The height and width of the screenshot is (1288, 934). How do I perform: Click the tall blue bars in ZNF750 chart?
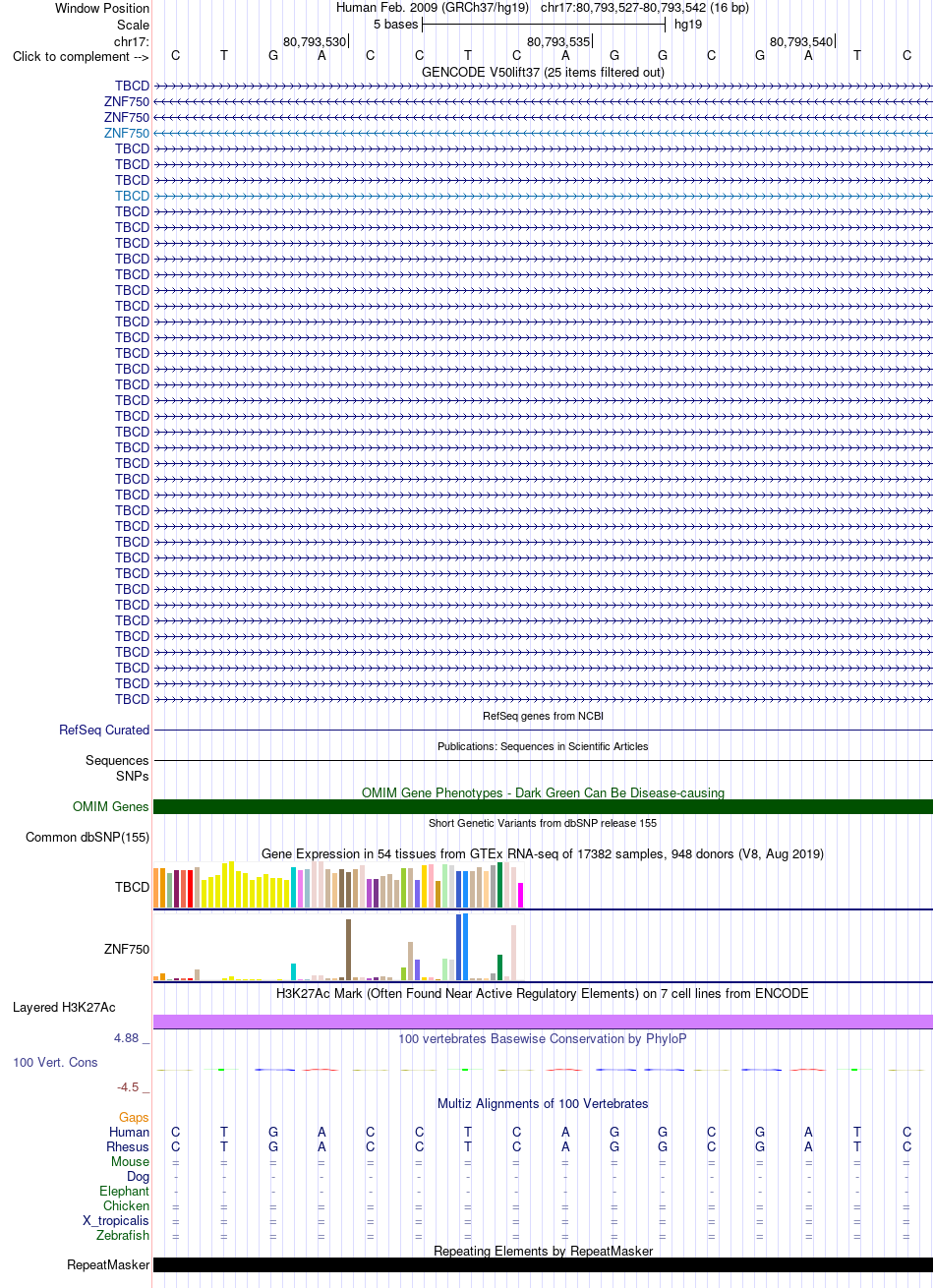(x=462, y=947)
